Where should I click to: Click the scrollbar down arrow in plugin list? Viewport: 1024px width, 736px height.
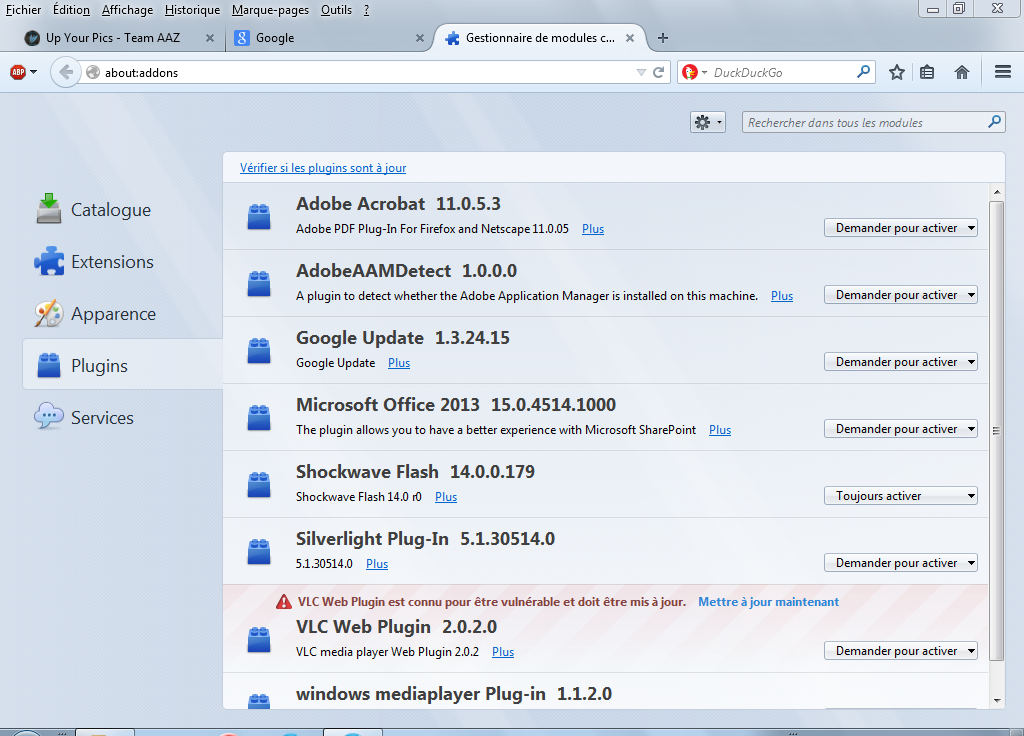997,701
